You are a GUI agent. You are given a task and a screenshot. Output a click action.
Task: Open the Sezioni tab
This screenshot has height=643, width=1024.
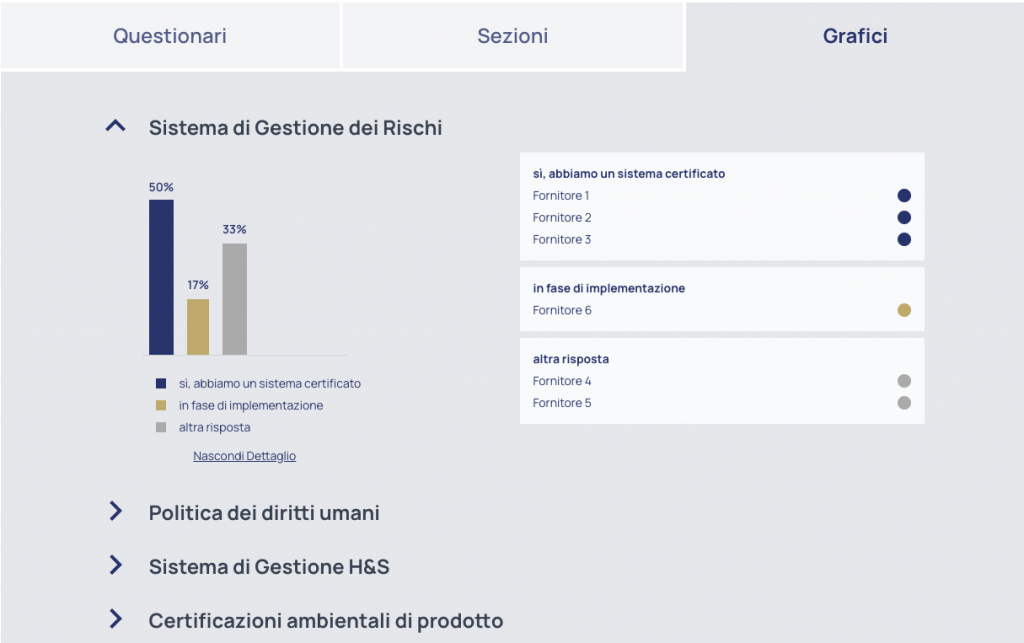(x=513, y=35)
